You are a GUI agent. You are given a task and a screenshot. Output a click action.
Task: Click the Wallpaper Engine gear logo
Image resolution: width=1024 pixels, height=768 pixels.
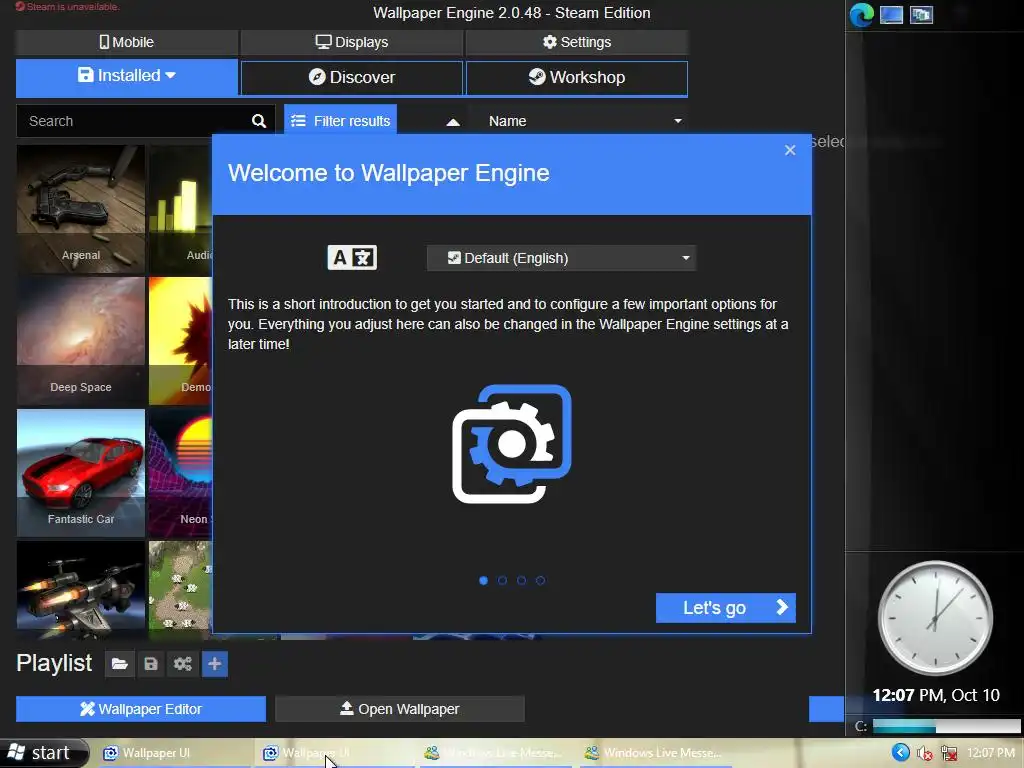[512, 444]
